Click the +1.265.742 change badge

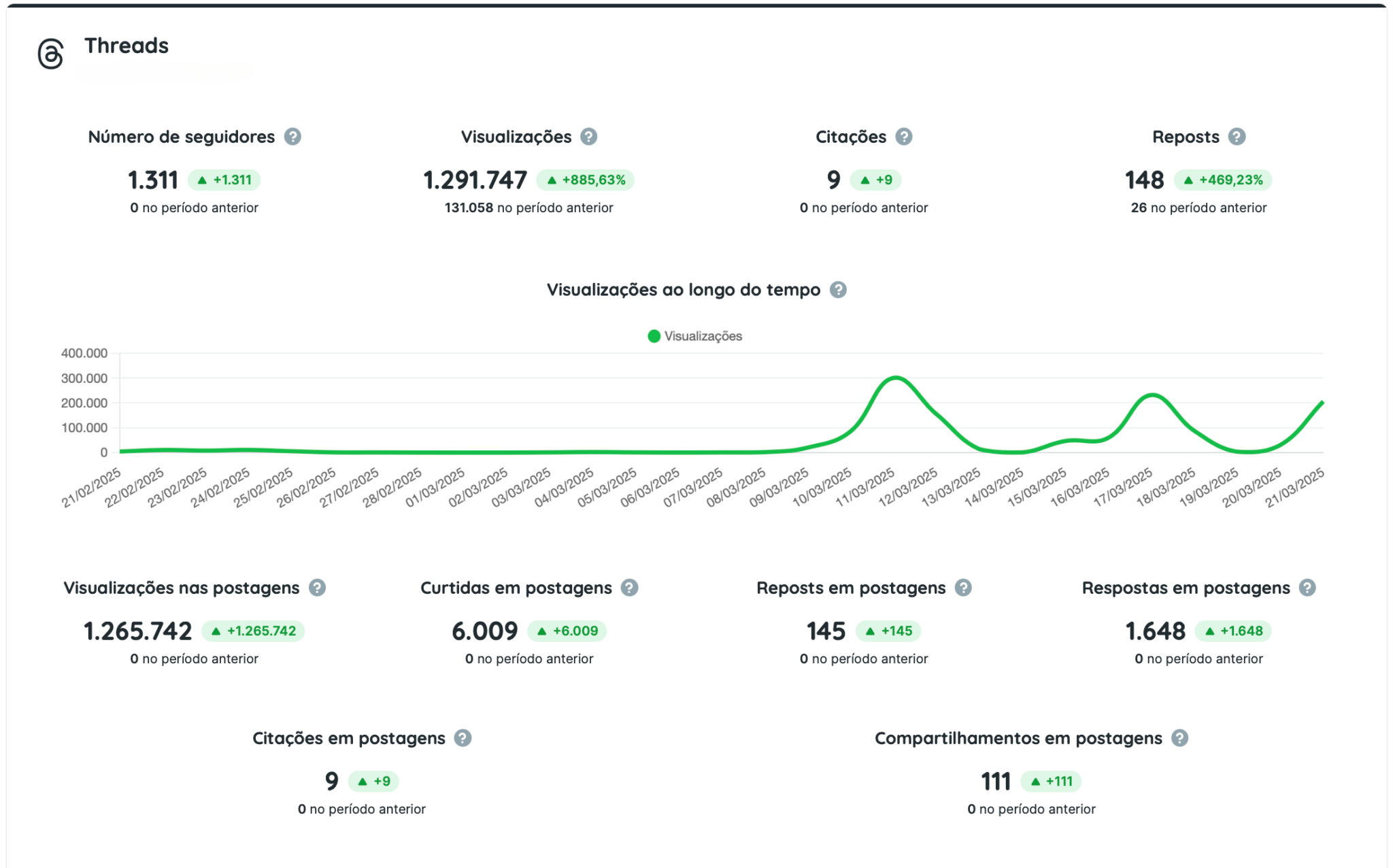[x=253, y=631]
